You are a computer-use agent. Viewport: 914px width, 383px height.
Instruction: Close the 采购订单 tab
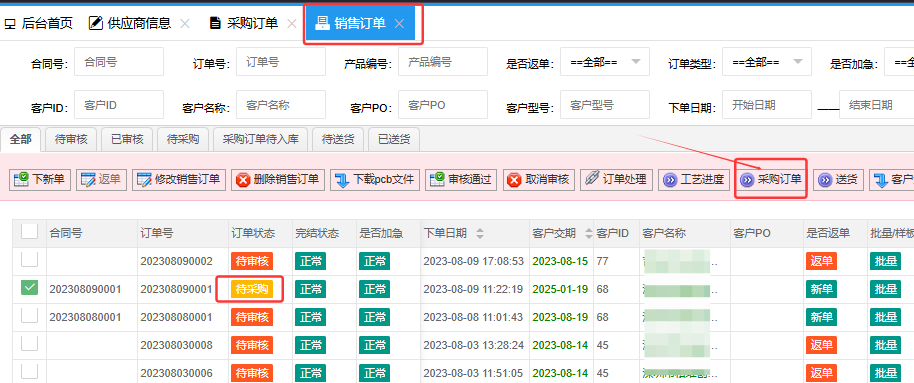pyautogui.click(x=292, y=24)
